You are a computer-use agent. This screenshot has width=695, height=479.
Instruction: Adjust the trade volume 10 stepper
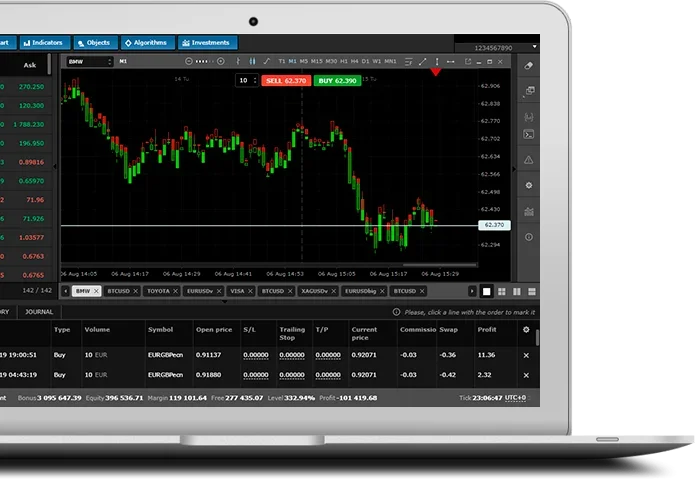(x=254, y=81)
